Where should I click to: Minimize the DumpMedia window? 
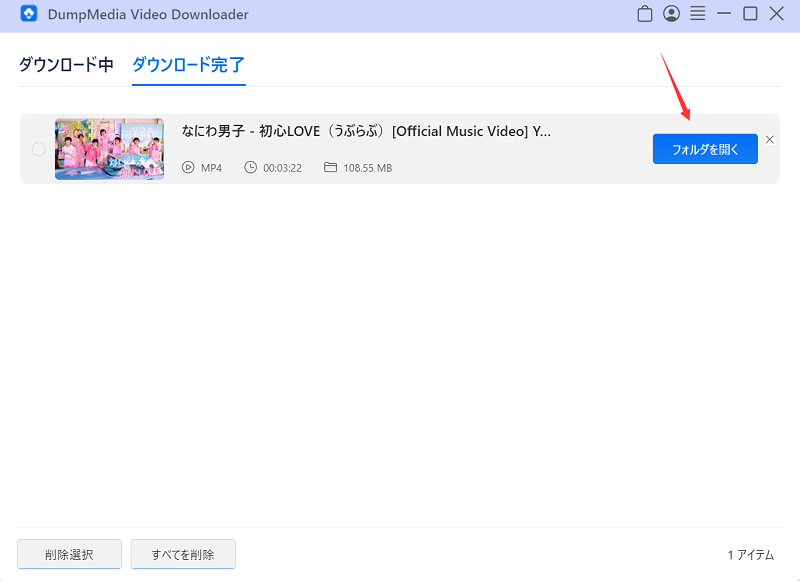723,14
